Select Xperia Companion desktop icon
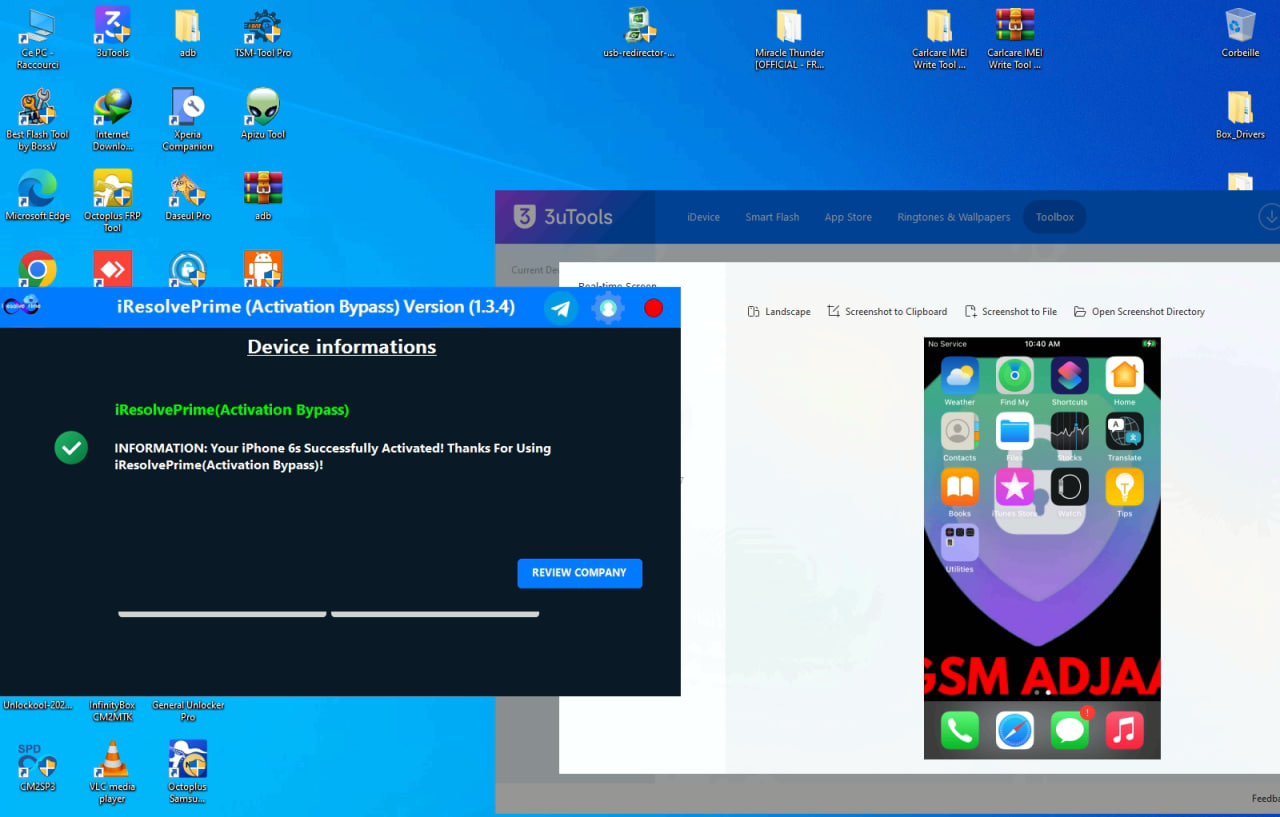Image resolution: width=1280 pixels, height=817 pixels. (x=188, y=120)
